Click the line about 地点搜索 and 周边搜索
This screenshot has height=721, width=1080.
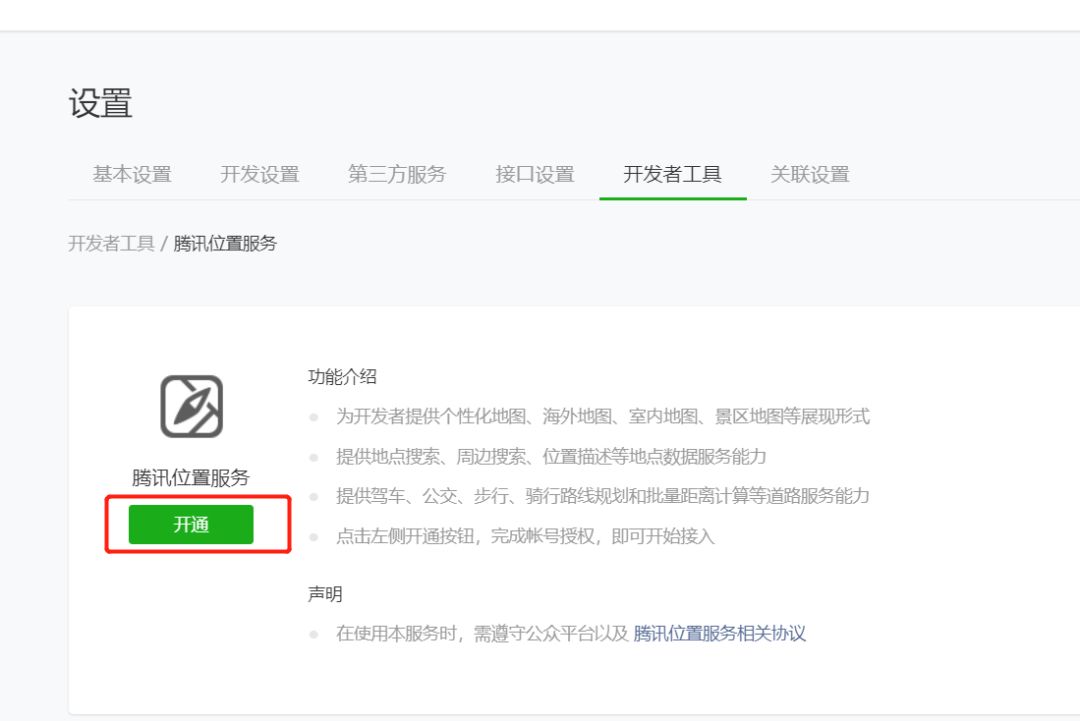(551, 457)
